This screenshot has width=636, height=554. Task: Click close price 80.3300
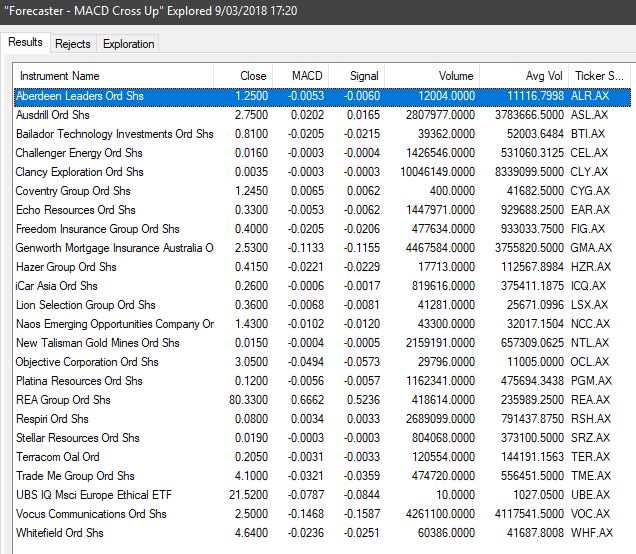tap(248, 400)
